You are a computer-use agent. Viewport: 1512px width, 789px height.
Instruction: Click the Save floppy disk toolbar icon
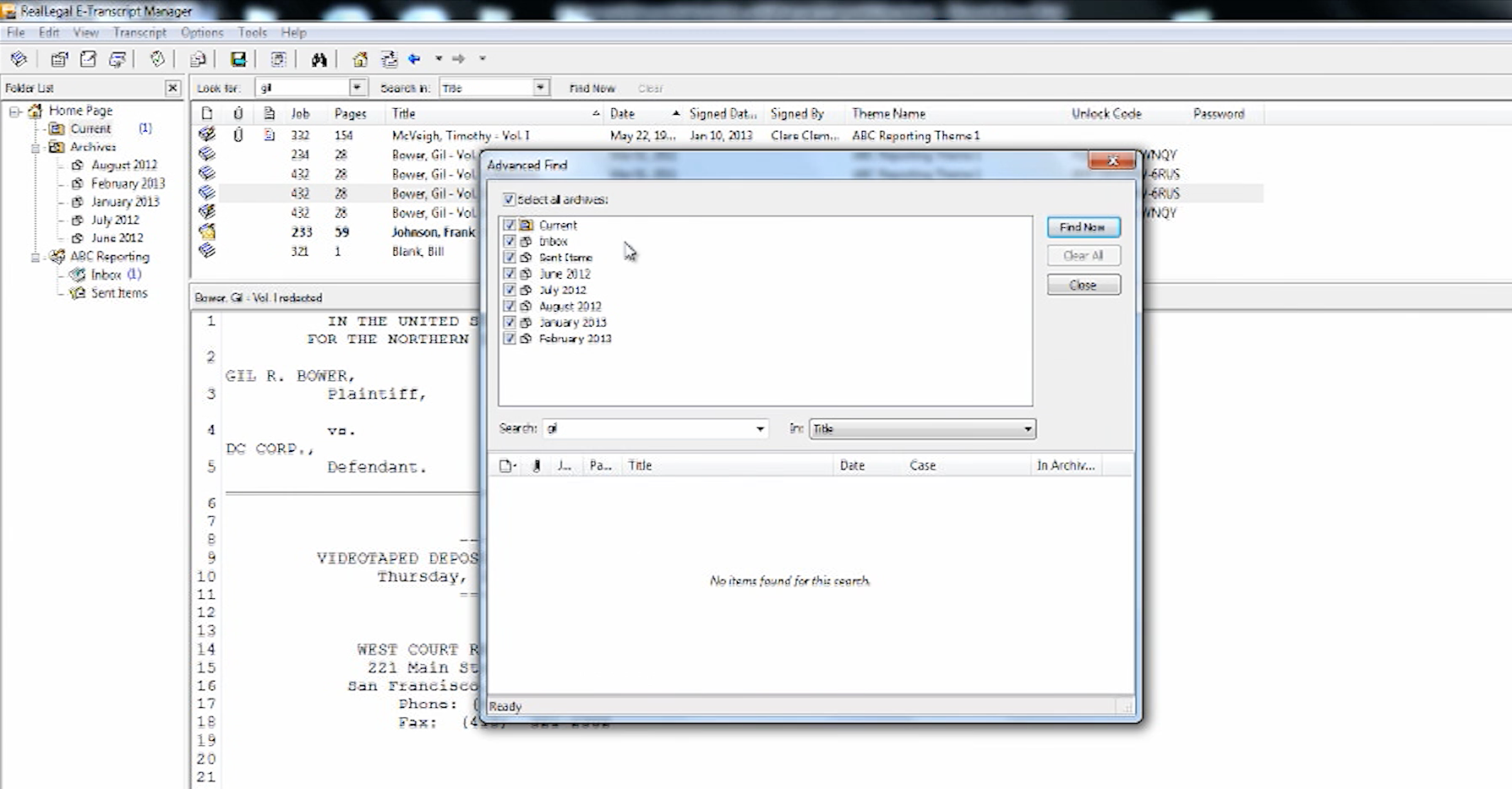pos(238,59)
